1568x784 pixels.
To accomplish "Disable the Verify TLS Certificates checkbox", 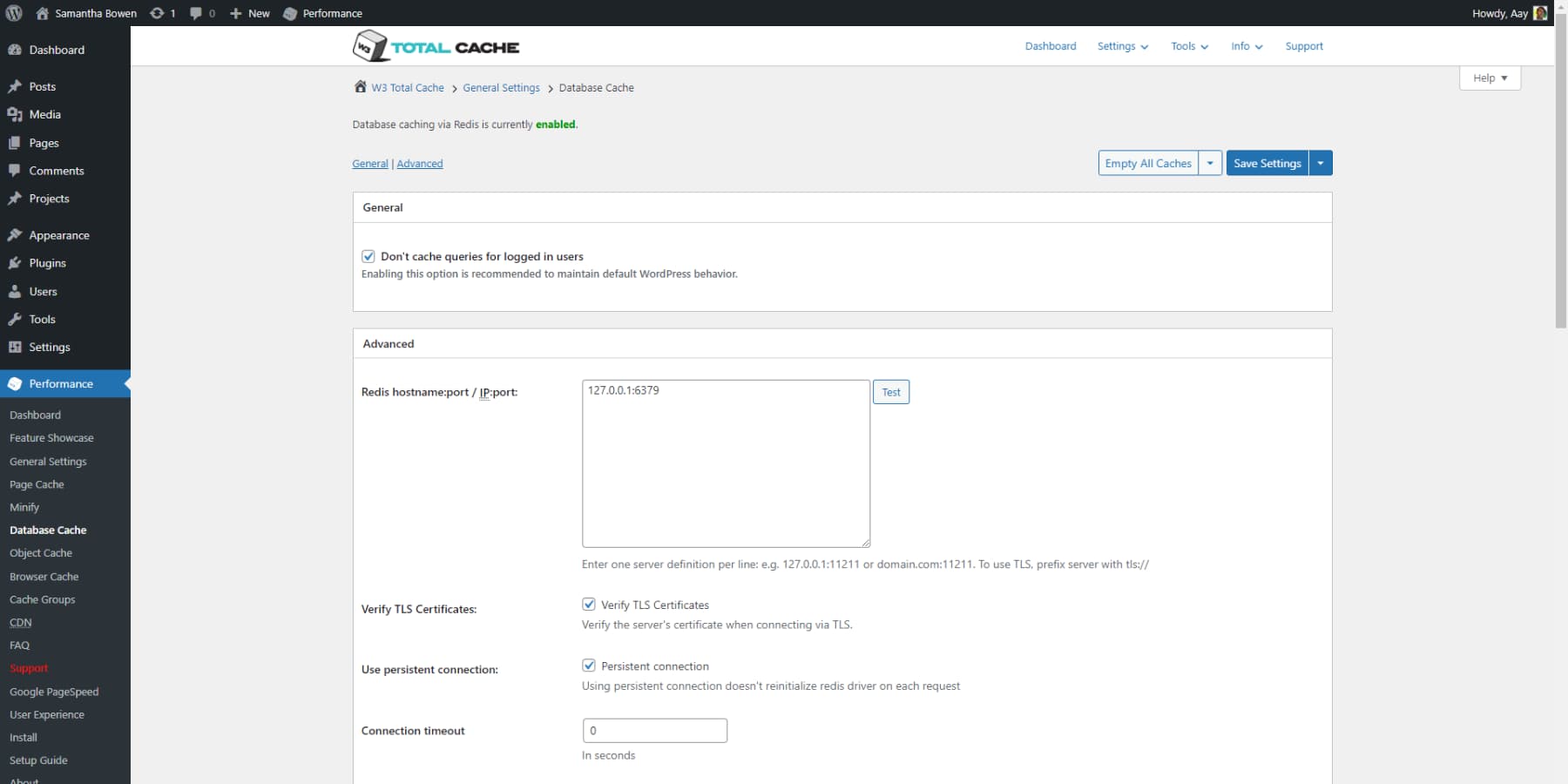I will [x=590, y=604].
